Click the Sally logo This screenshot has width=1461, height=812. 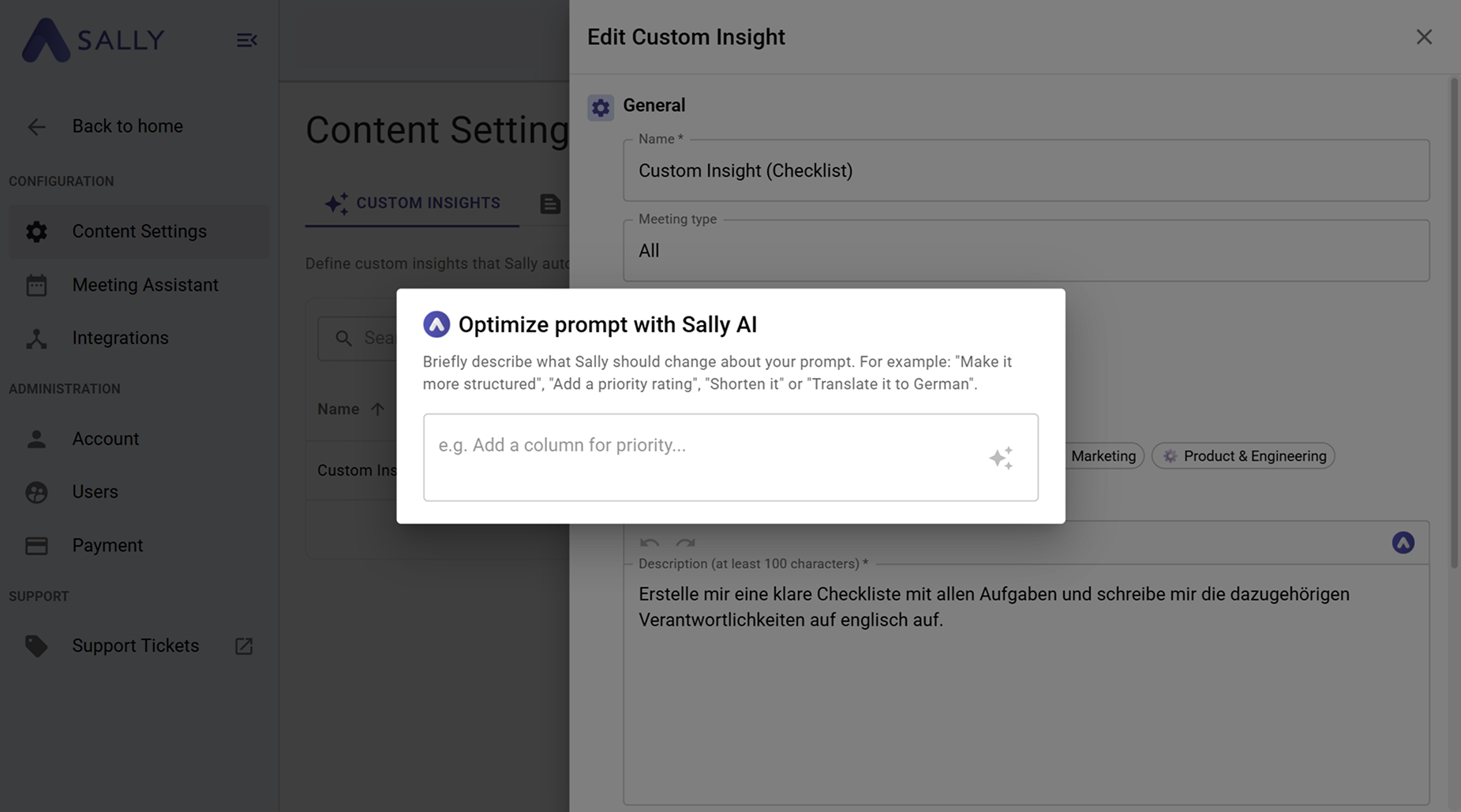point(93,40)
